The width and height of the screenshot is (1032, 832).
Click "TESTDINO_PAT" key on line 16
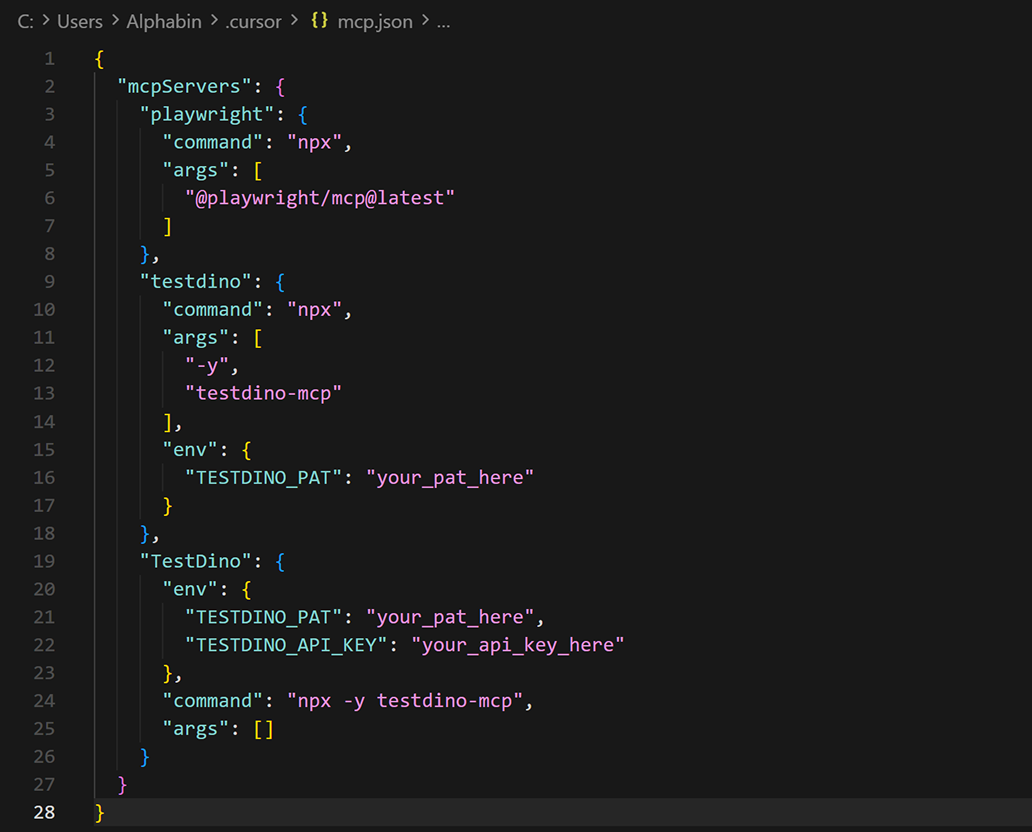tap(263, 477)
